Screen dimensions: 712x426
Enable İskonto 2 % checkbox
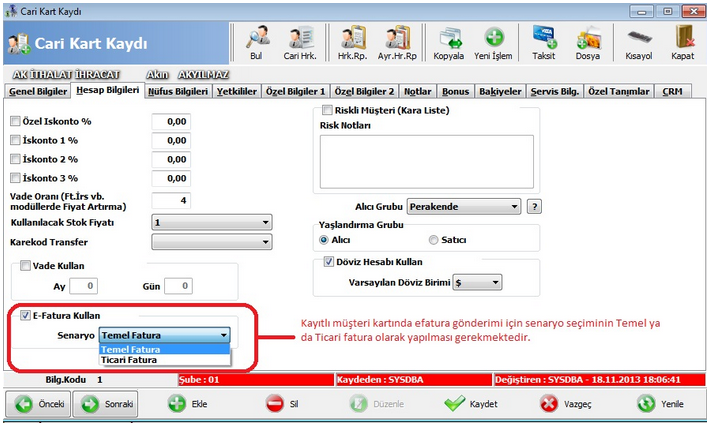click(x=15, y=159)
